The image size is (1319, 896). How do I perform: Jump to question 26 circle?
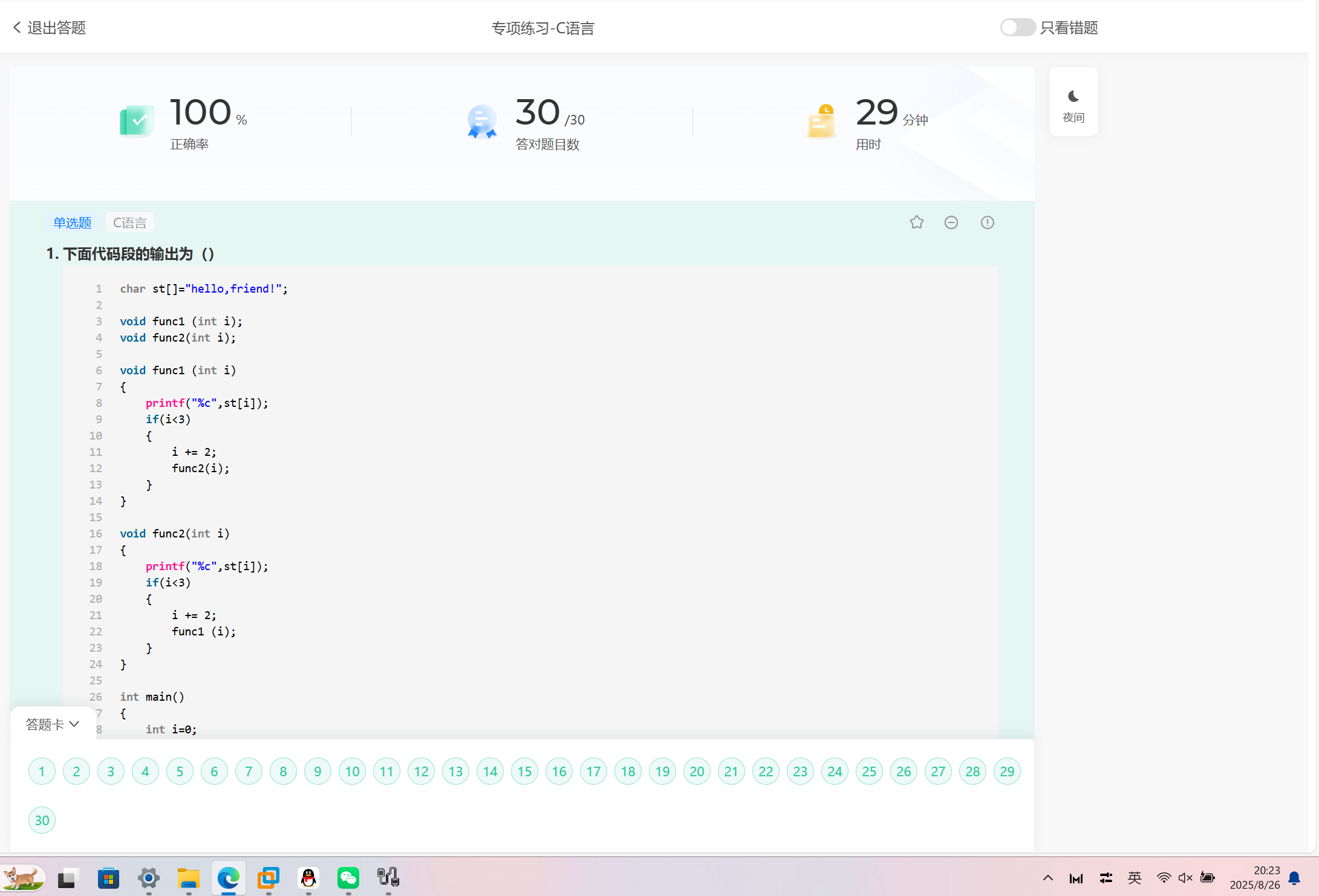pos(904,771)
